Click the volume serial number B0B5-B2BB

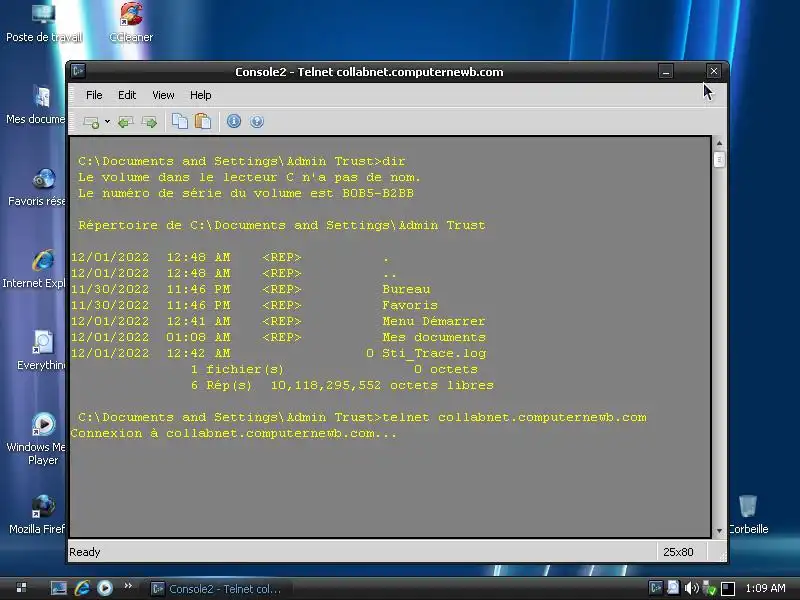tap(378, 193)
